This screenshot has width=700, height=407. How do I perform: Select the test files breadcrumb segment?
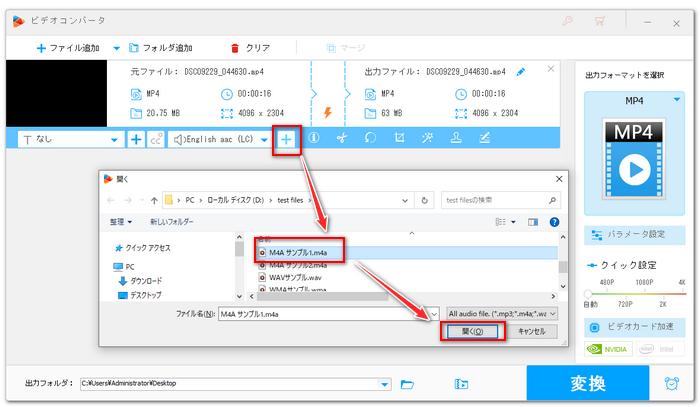(290, 200)
